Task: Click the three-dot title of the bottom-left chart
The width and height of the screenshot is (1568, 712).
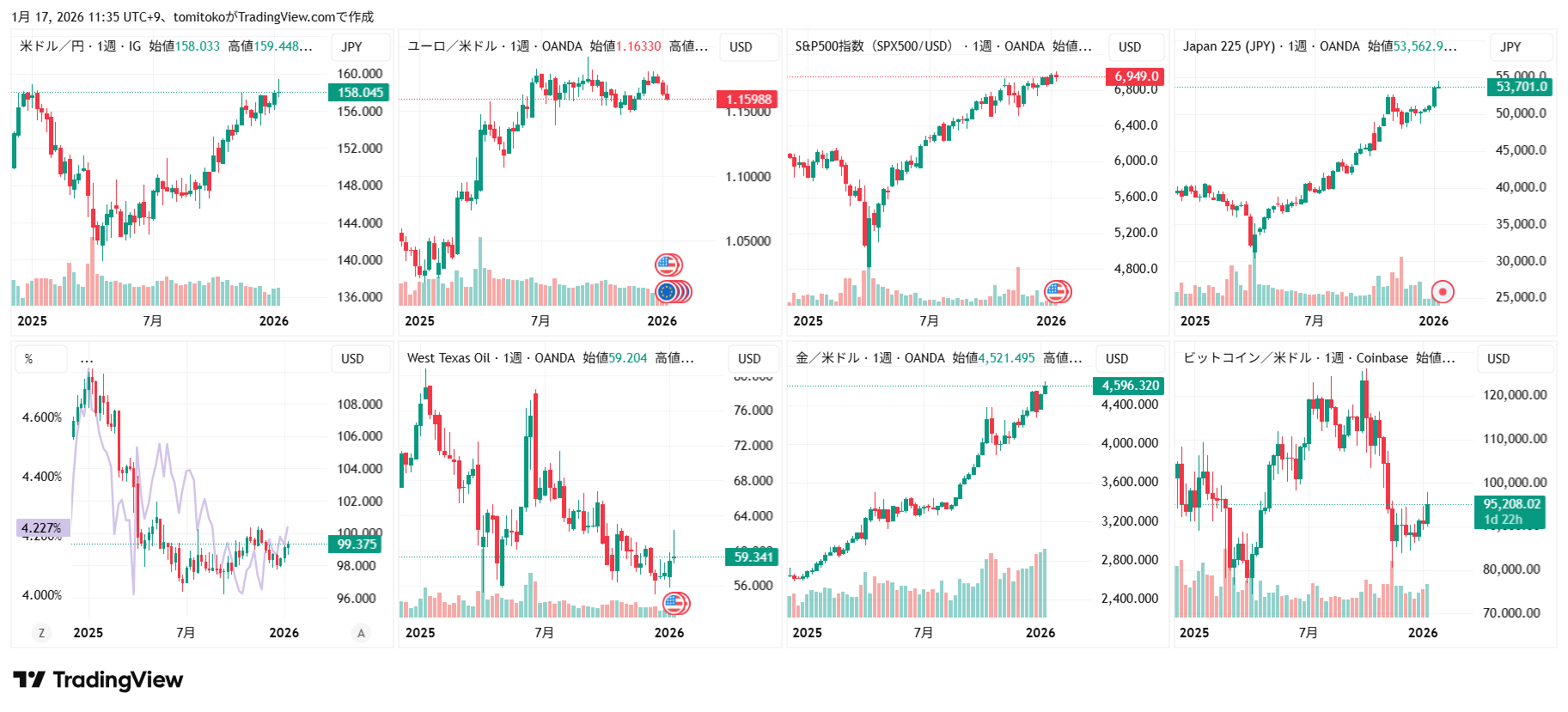Action: pos(87,359)
